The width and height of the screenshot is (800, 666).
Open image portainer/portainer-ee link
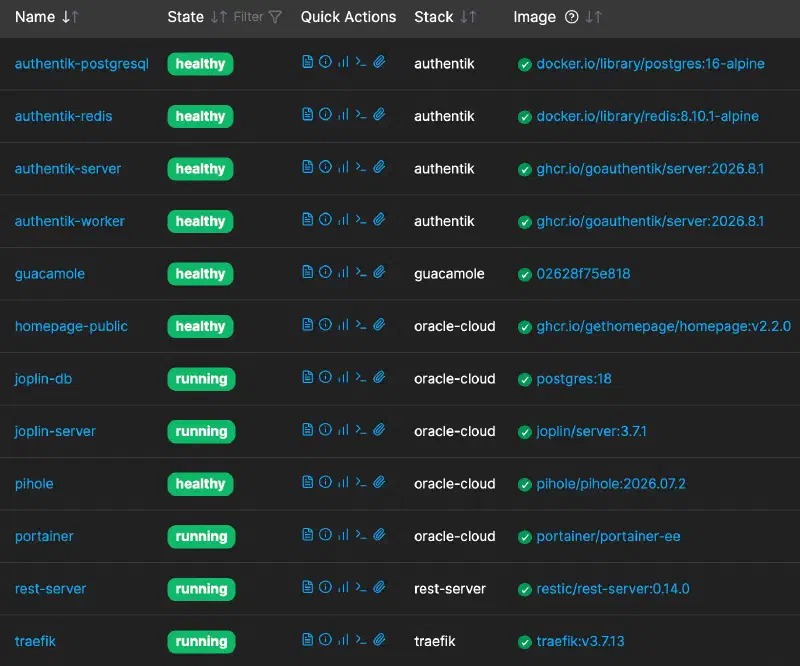608,537
